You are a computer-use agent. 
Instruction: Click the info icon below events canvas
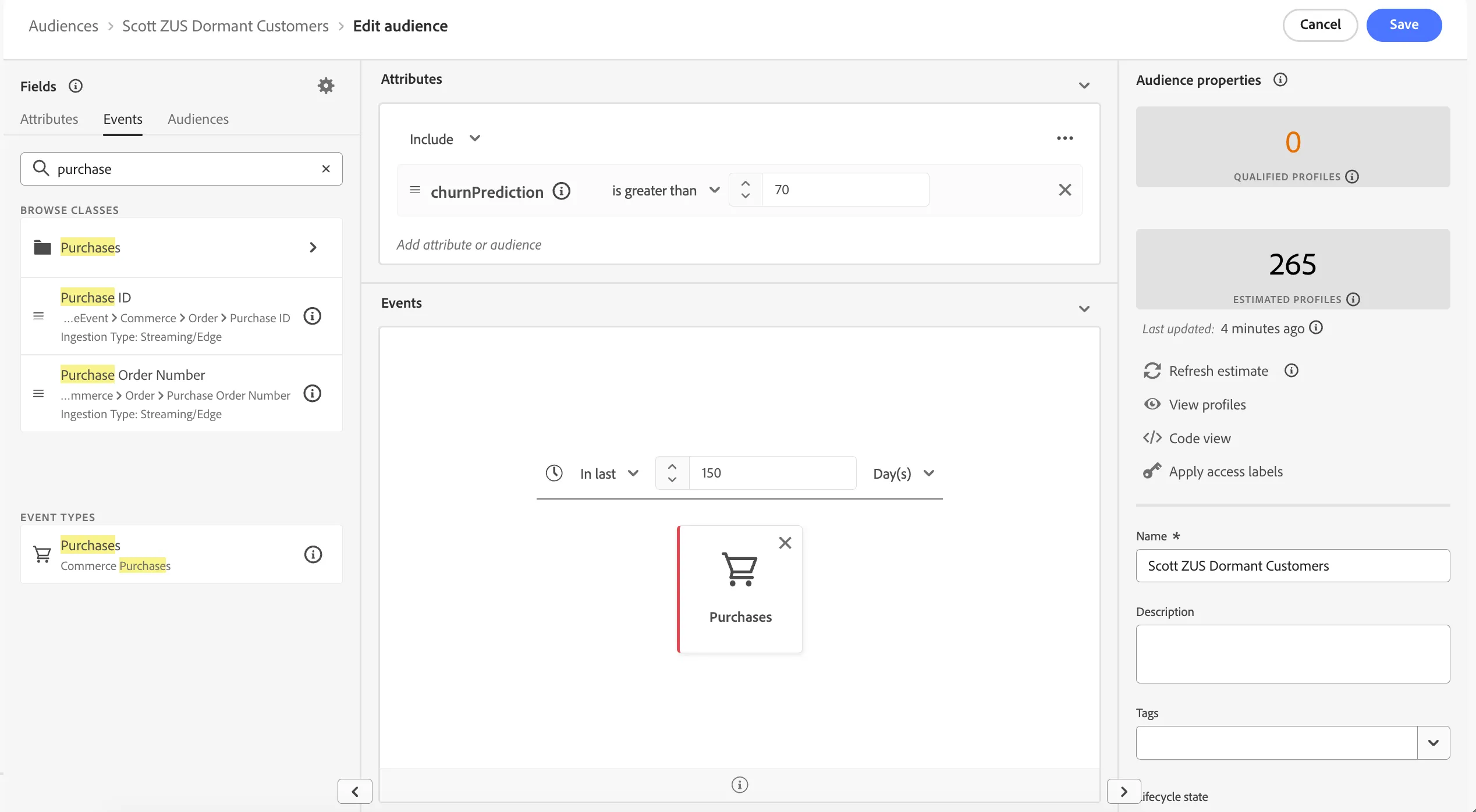click(740, 785)
